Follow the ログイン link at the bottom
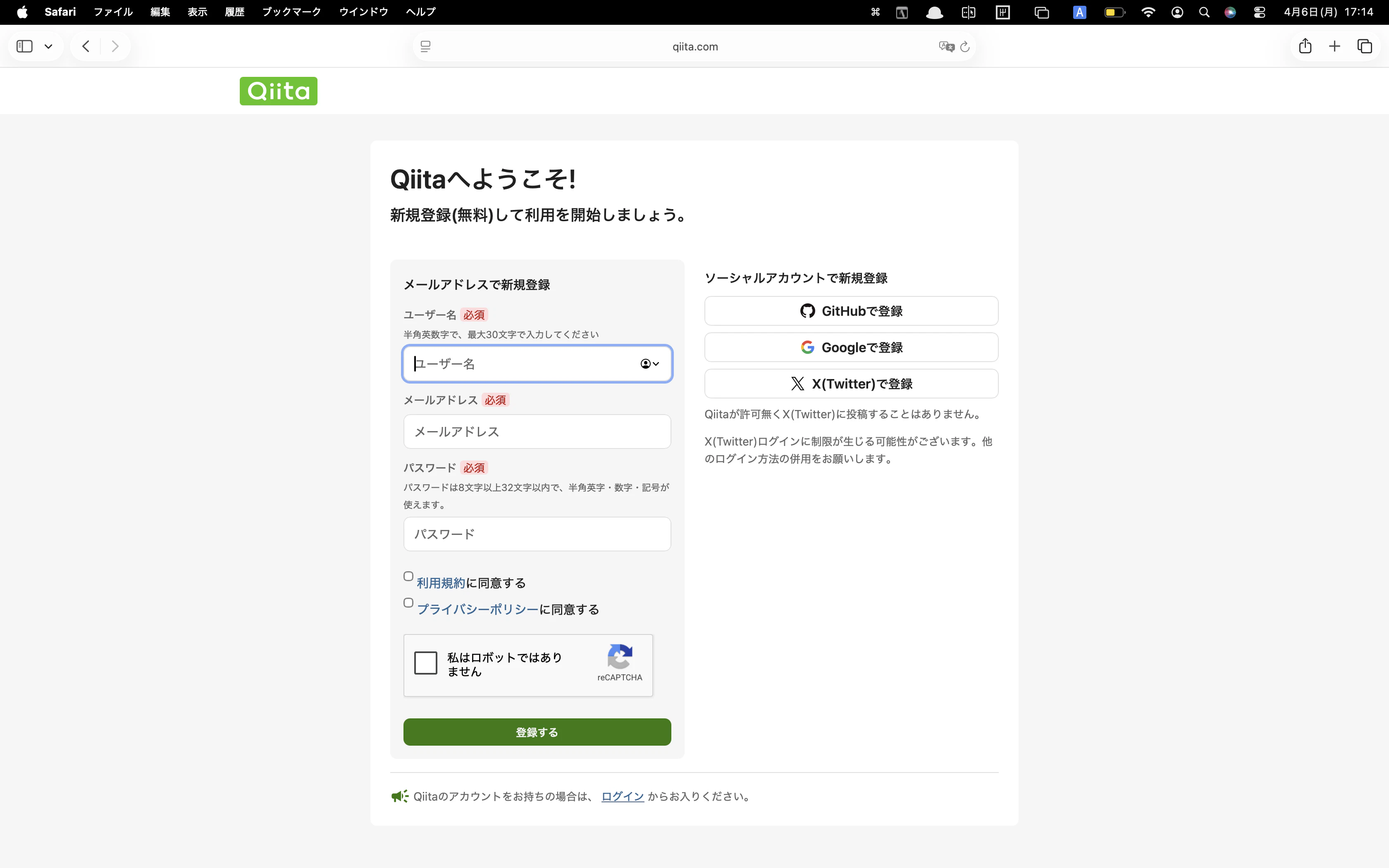The width and height of the screenshot is (1389, 868). pos(623,796)
